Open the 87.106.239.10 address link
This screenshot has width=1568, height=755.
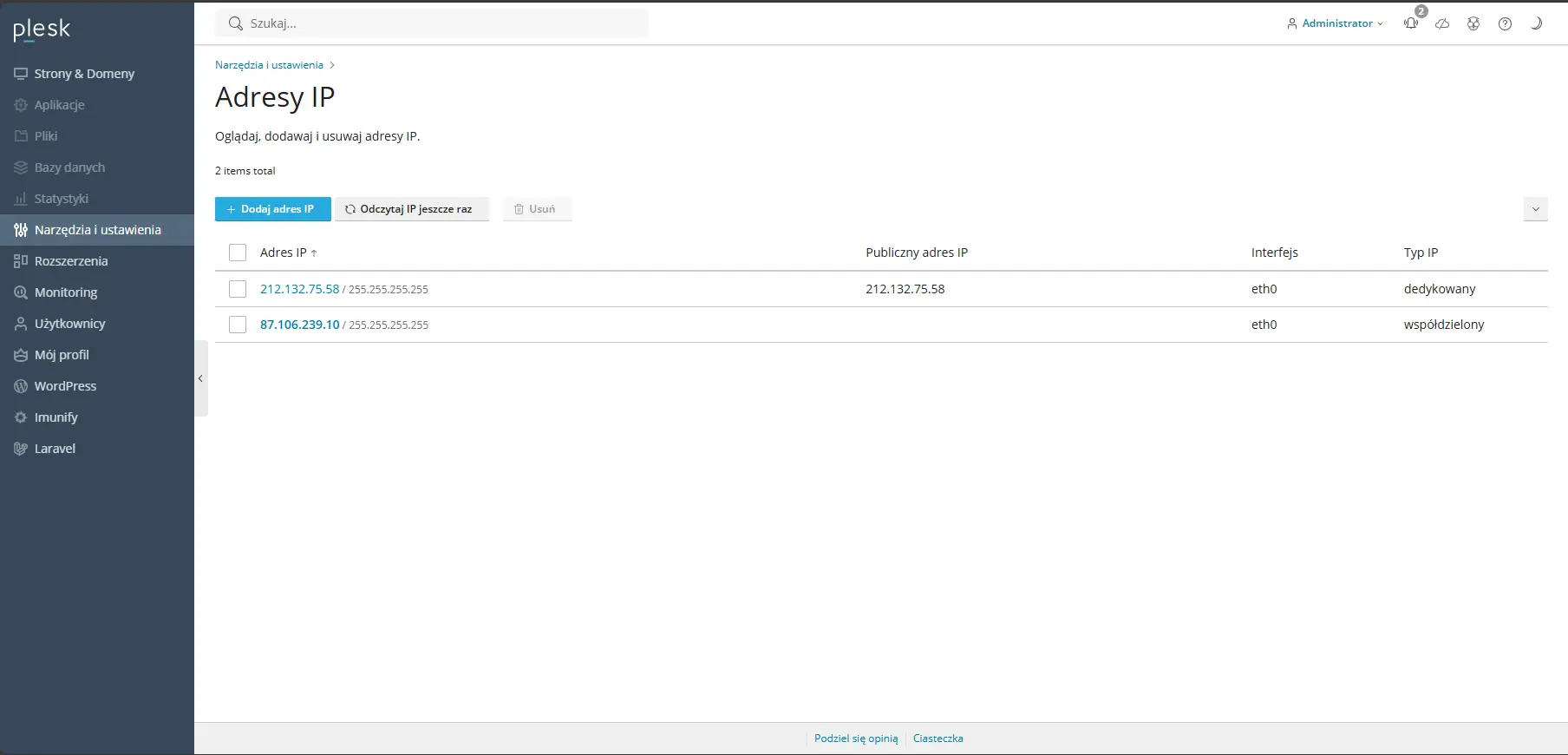300,325
